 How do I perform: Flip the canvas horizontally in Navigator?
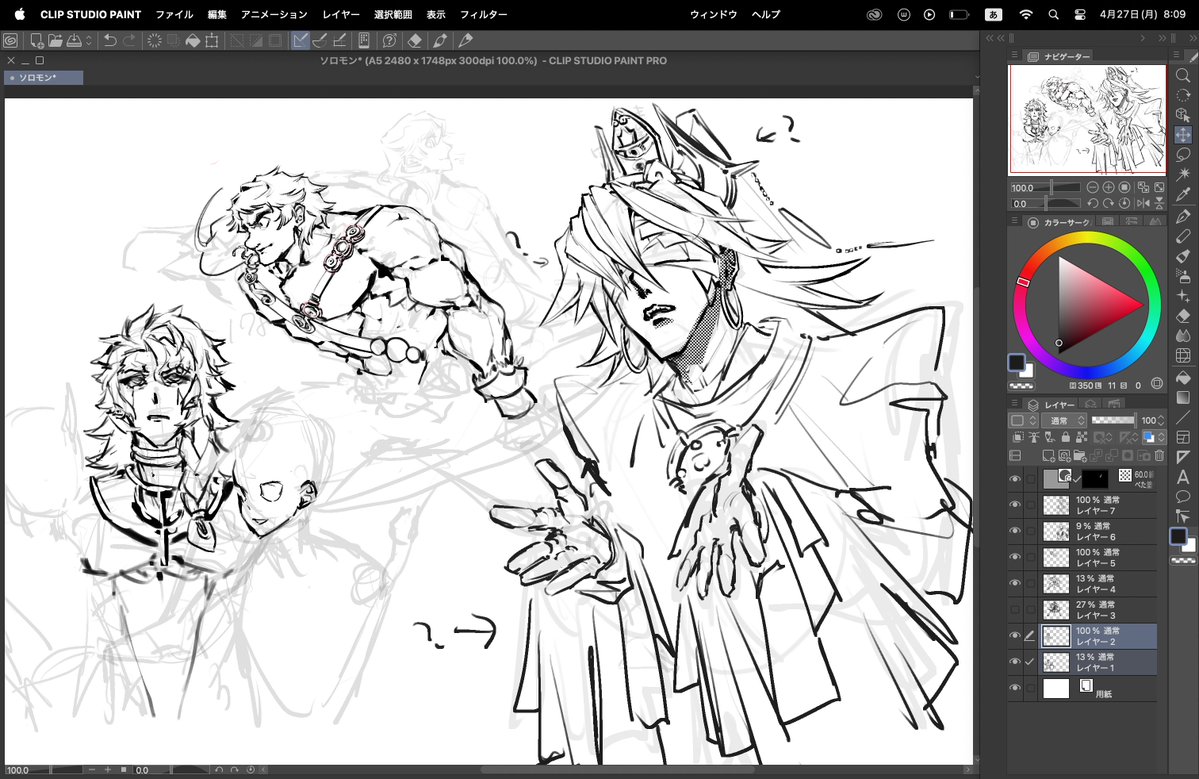click(1143, 203)
